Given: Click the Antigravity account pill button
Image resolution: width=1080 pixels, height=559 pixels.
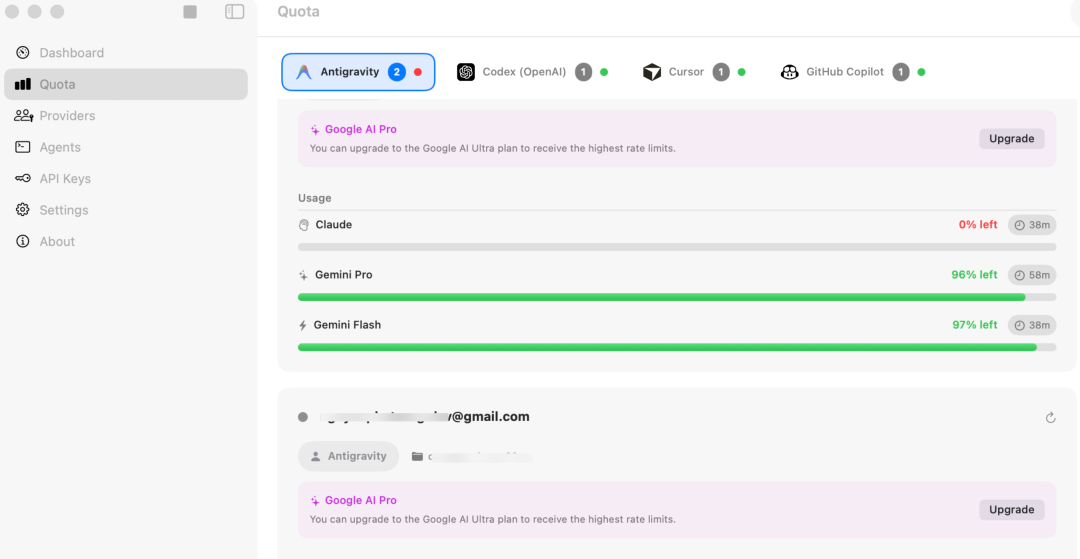Looking at the screenshot, I should pos(349,456).
